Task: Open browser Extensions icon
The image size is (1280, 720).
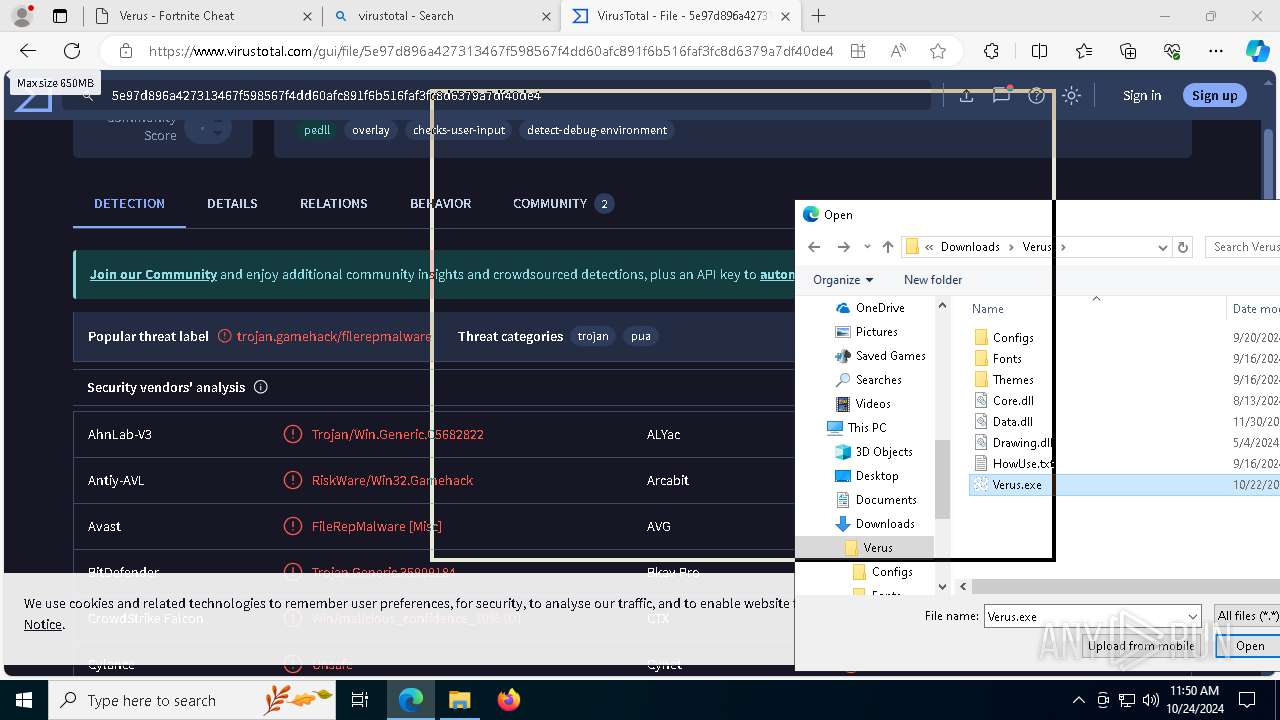Action: pyautogui.click(x=991, y=51)
